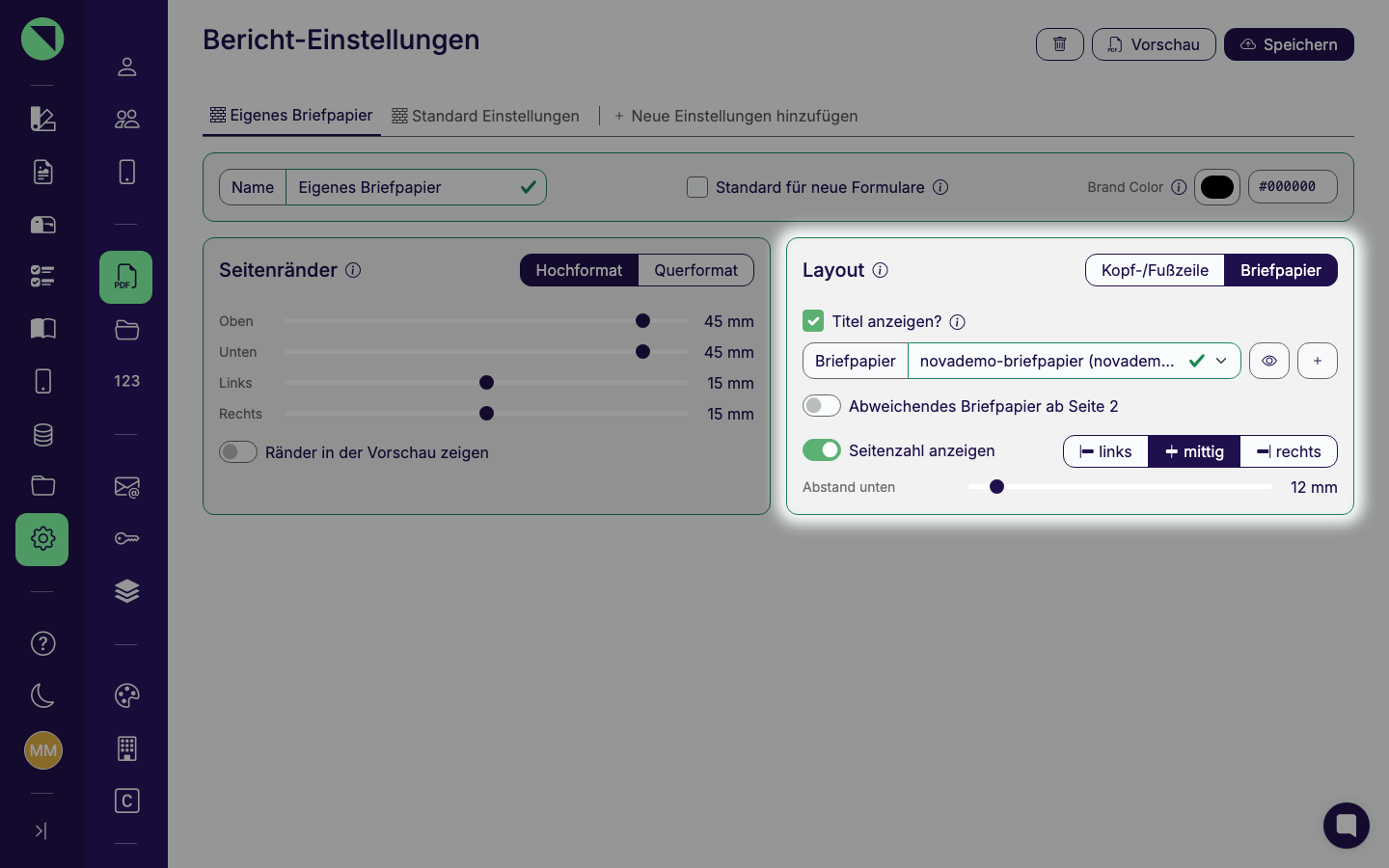Open the email settings envelope icon
The height and width of the screenshot is (868, 1389).
(x=126, y=487)
